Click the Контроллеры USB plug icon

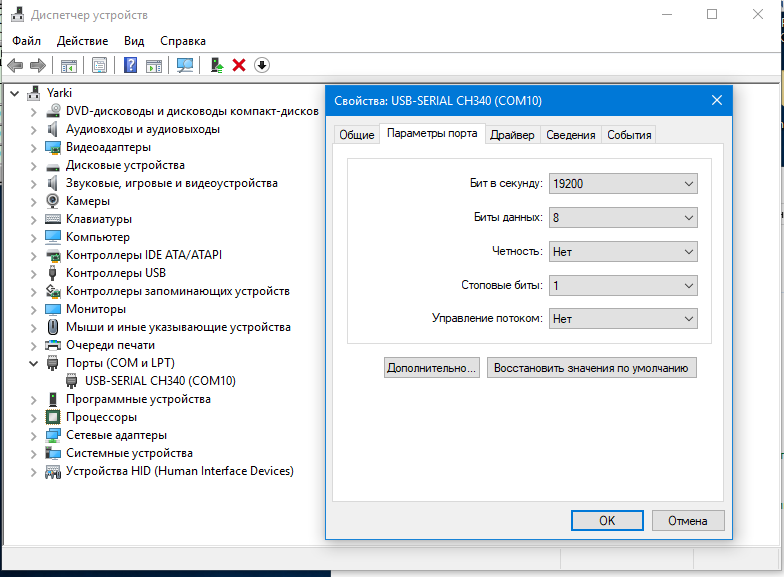tap(52, 273)
